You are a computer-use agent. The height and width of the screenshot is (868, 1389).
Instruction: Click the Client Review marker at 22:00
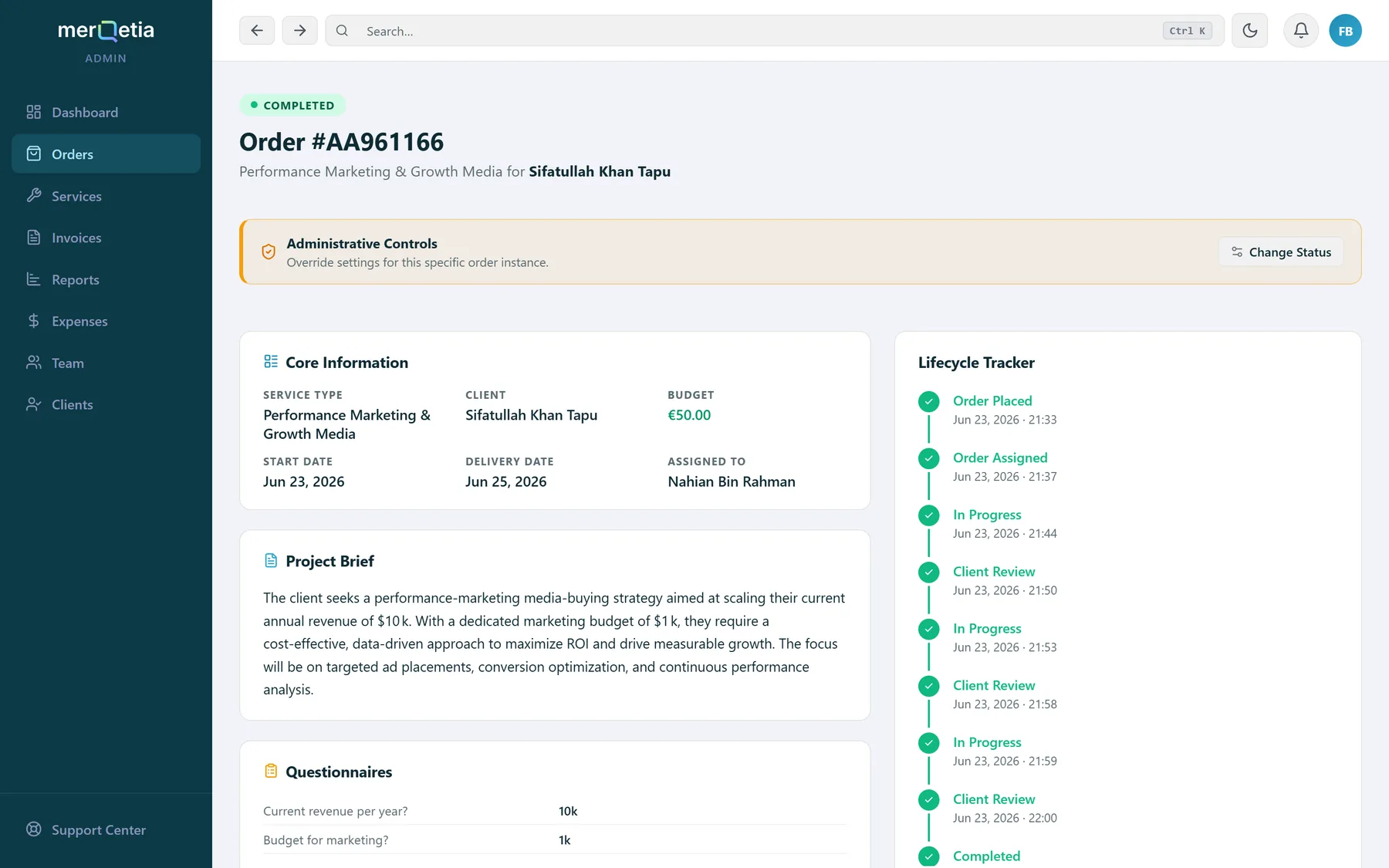[x=929, y=800]
